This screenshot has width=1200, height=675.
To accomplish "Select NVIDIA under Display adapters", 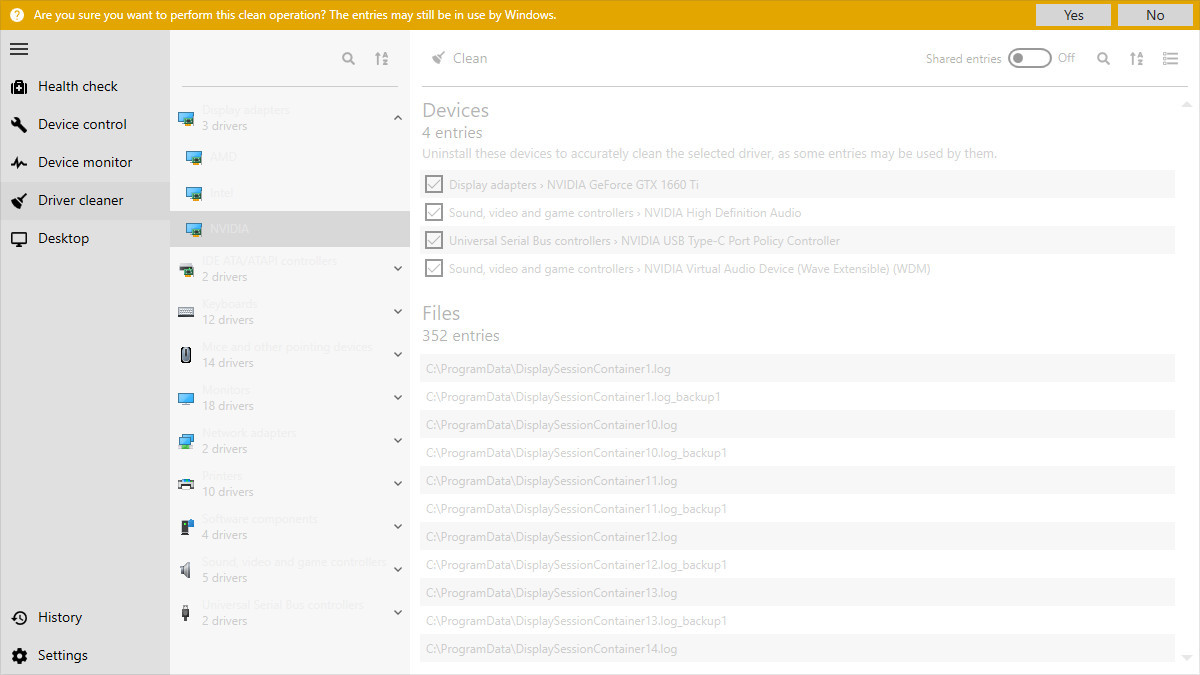I will [x=230, y=228].
